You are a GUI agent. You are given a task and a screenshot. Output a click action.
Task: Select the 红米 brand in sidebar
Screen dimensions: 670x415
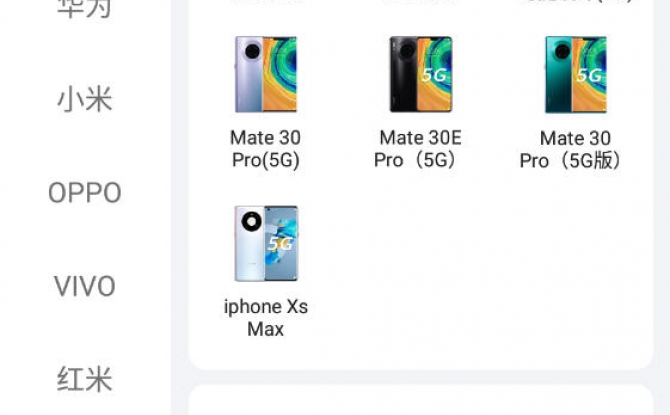(x=85, y=379)
